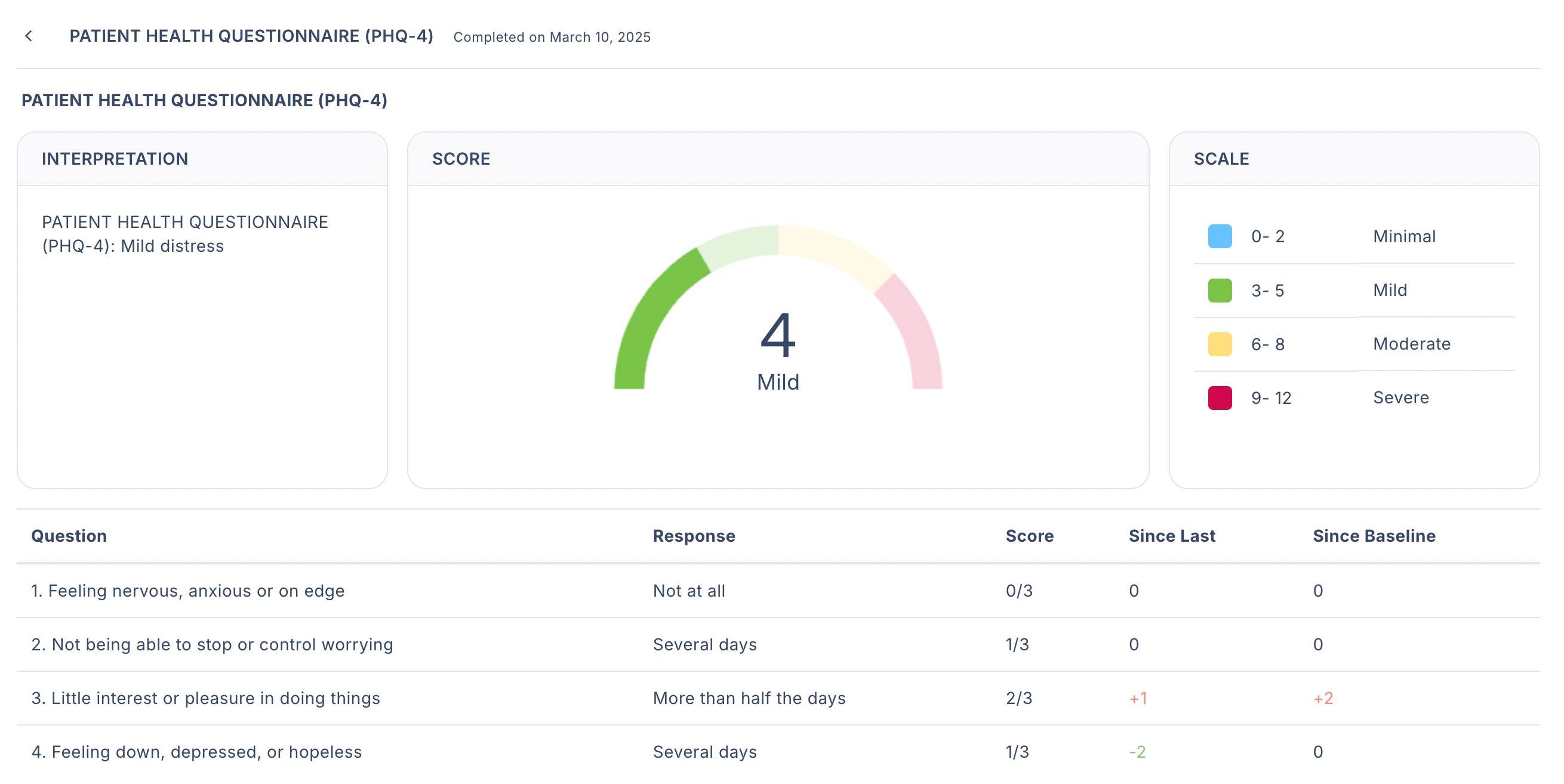The image size is (1564, 784).
Task: Click the -2 Since Last value
Action: [1137, 752]
